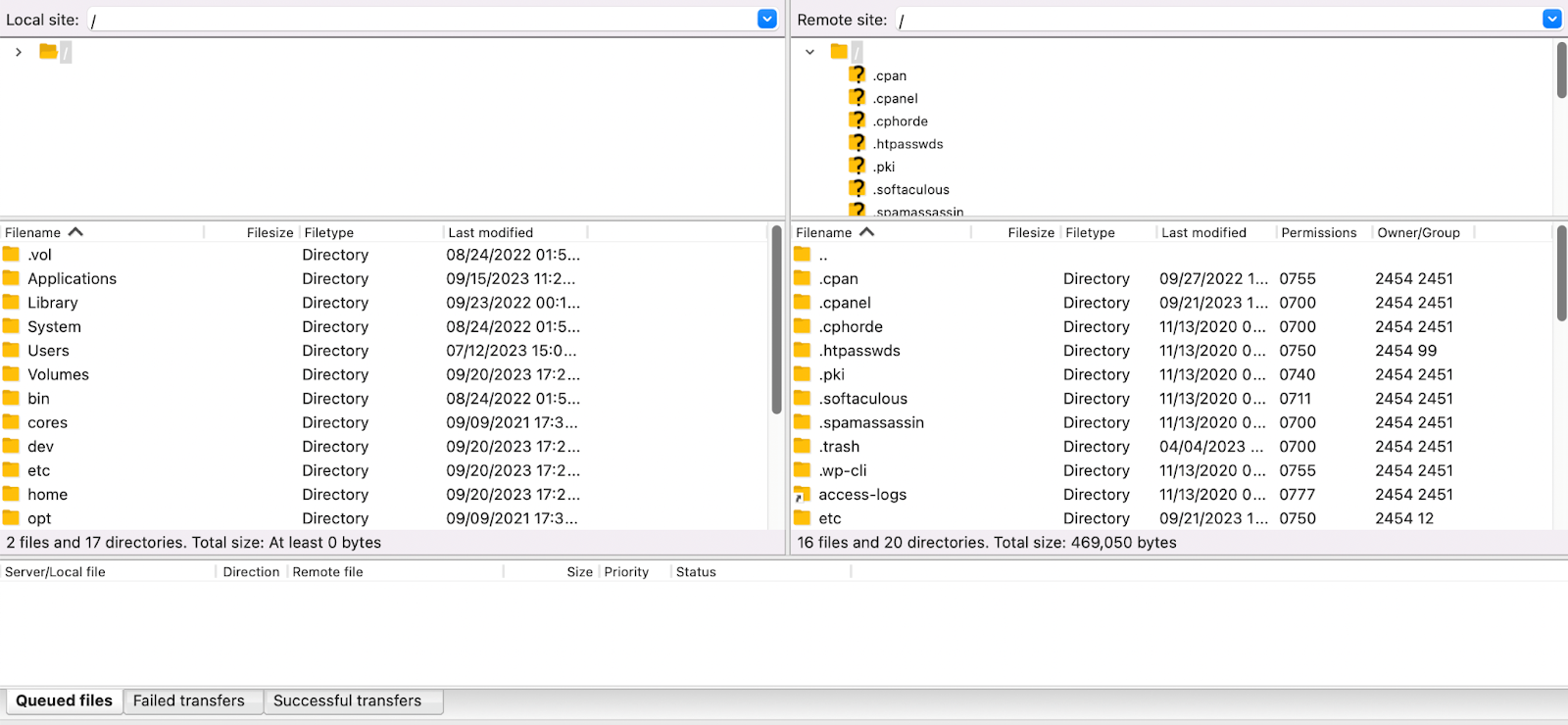
Task: Select the Queued files tab
Action: tap(65, 701)
